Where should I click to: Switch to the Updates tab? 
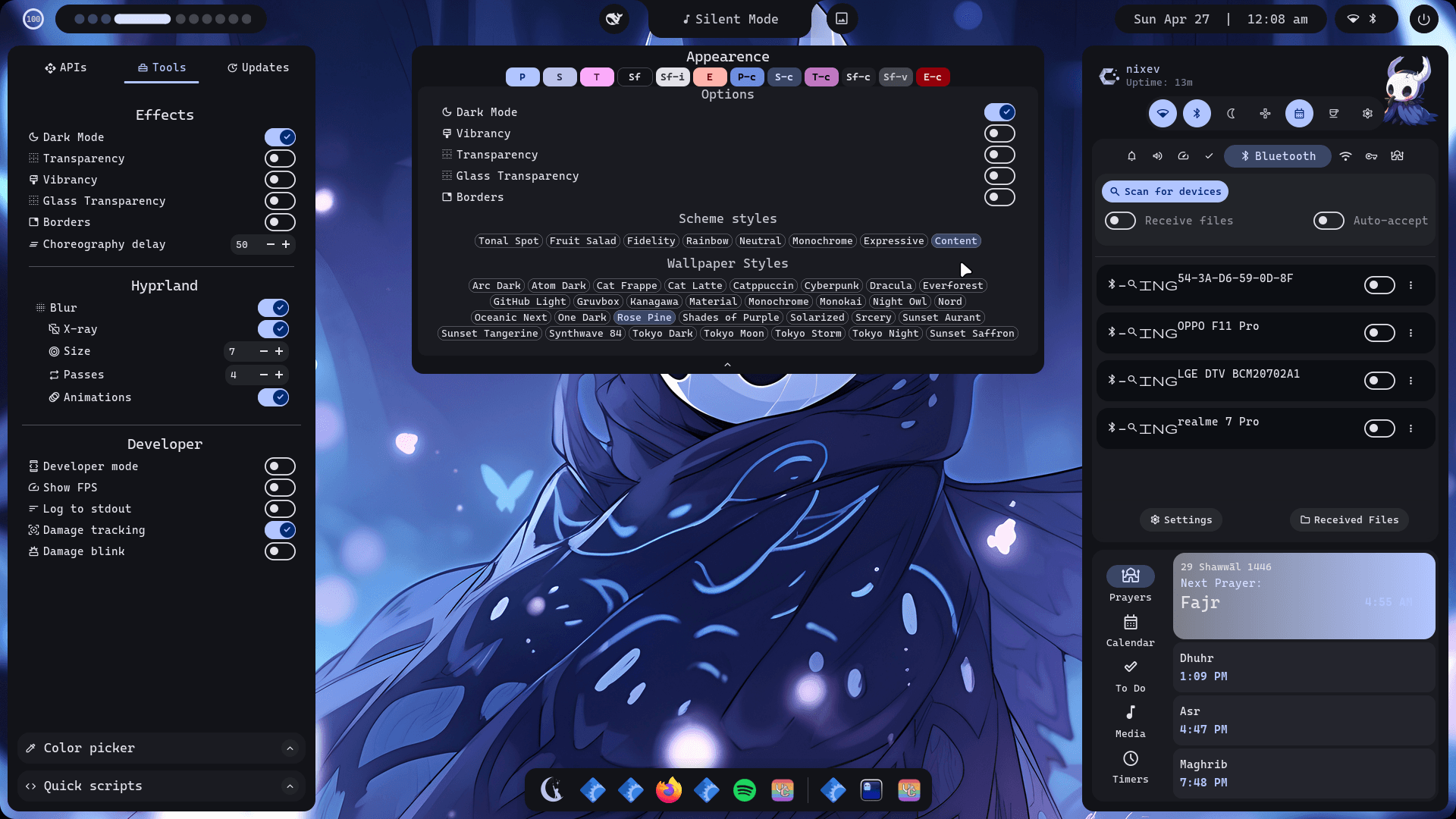coord(258,67)
